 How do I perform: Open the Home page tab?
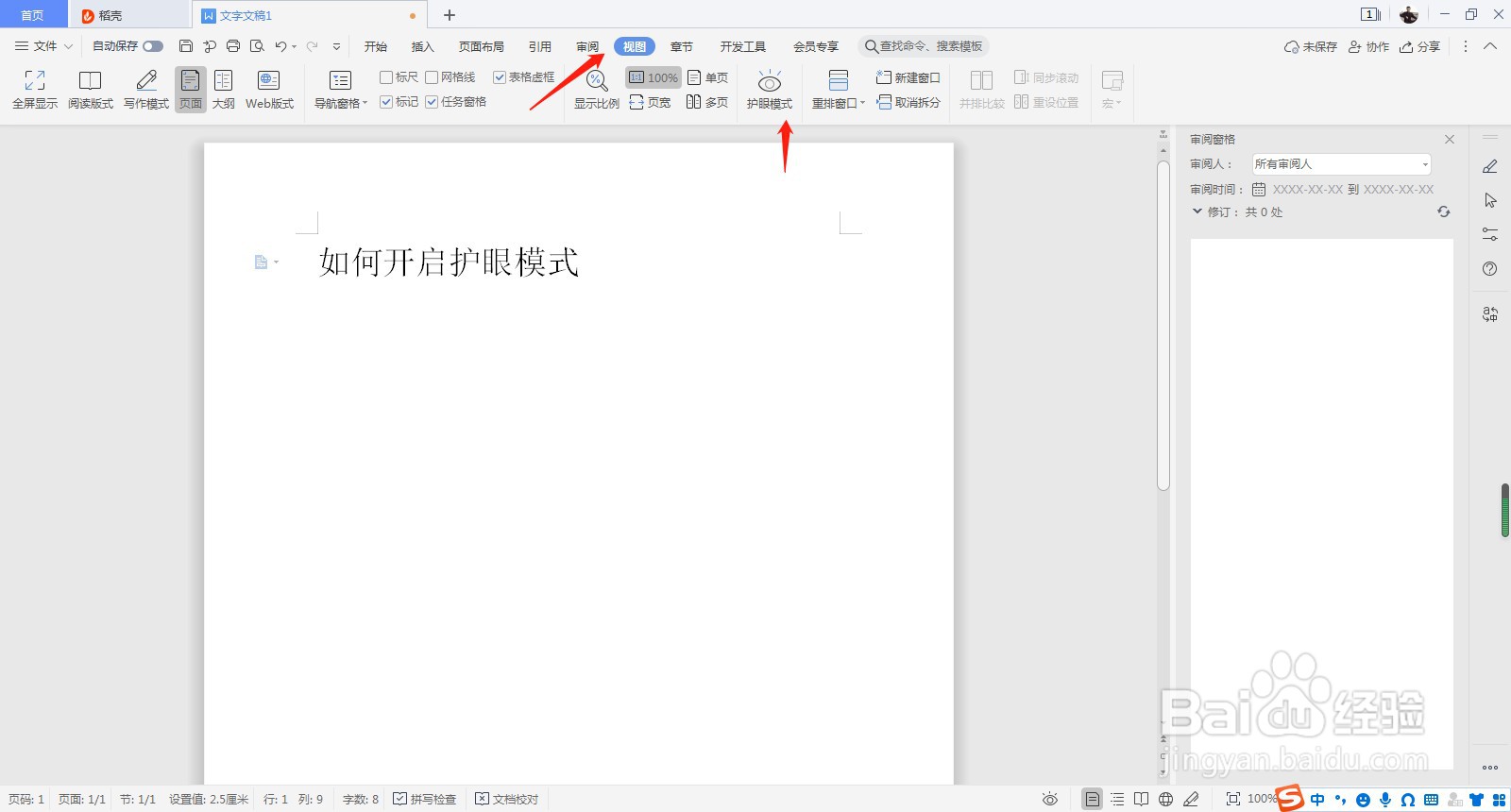tap(33, 15)
